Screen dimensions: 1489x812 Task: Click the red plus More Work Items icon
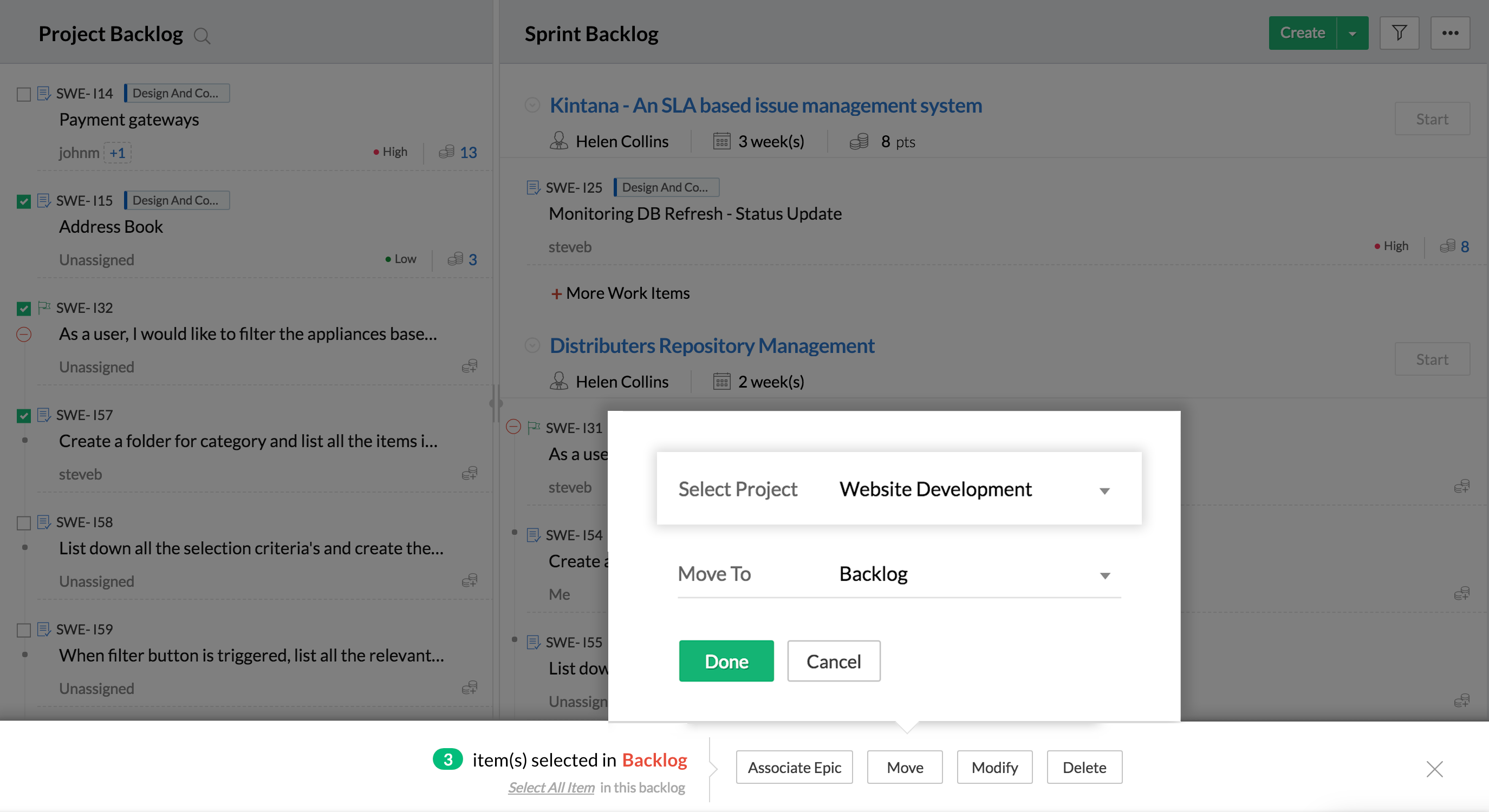pos(556,293)
